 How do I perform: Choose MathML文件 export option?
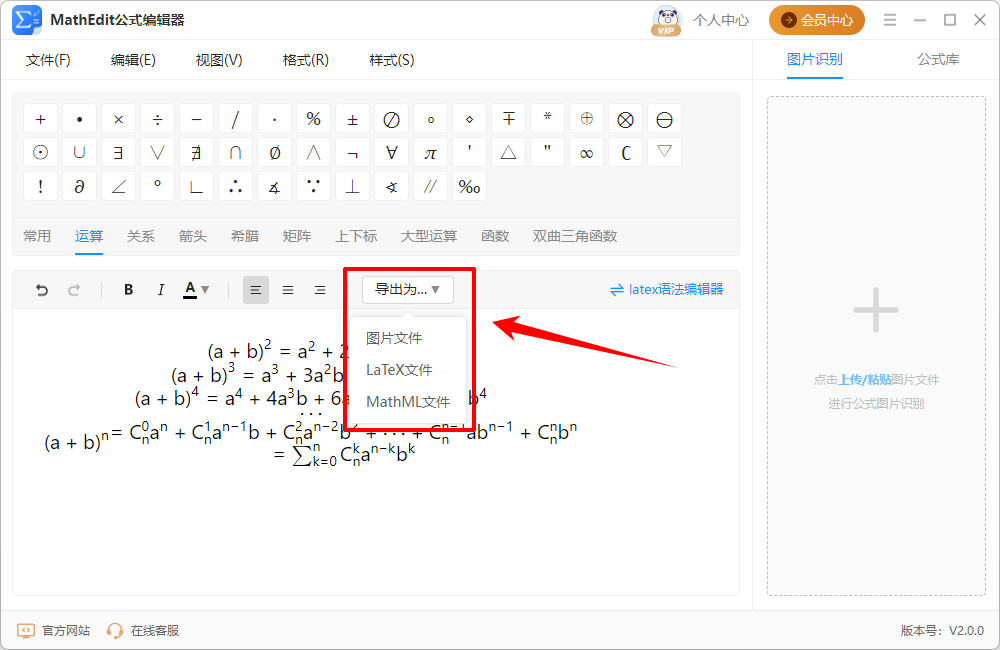point(408,402)
